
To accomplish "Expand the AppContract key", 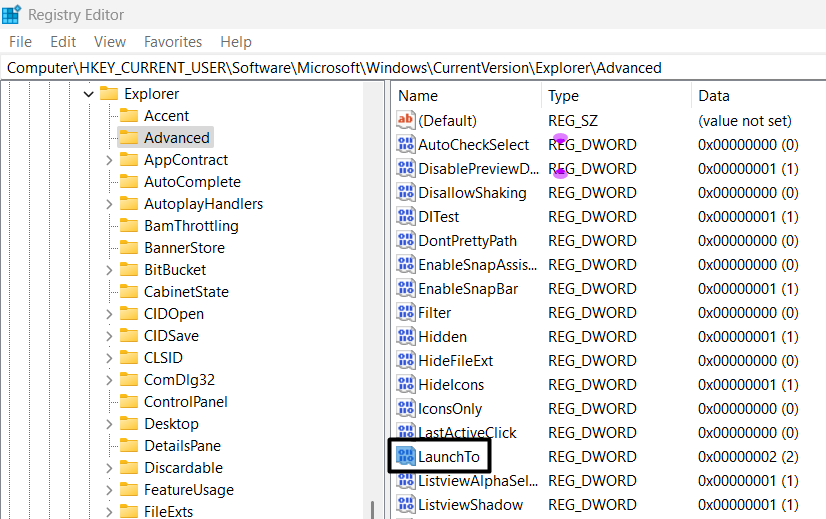I will point(109,160).
